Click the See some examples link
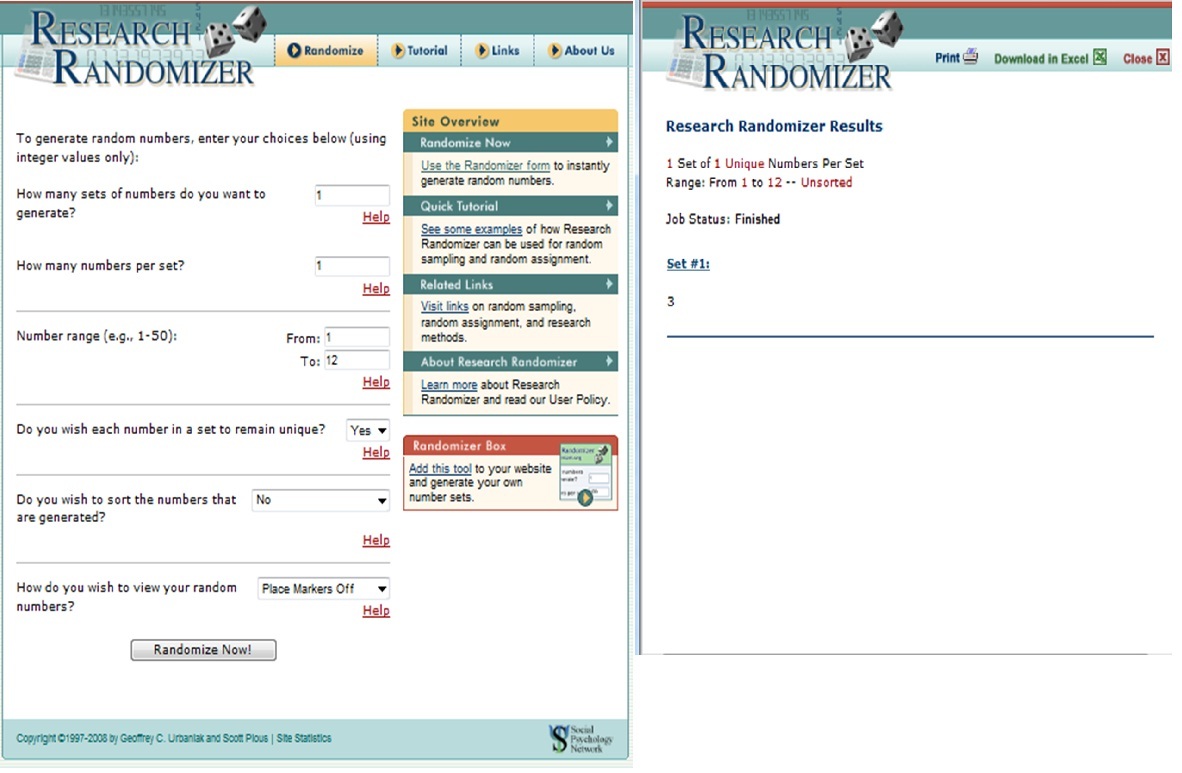 pos(471,229)
